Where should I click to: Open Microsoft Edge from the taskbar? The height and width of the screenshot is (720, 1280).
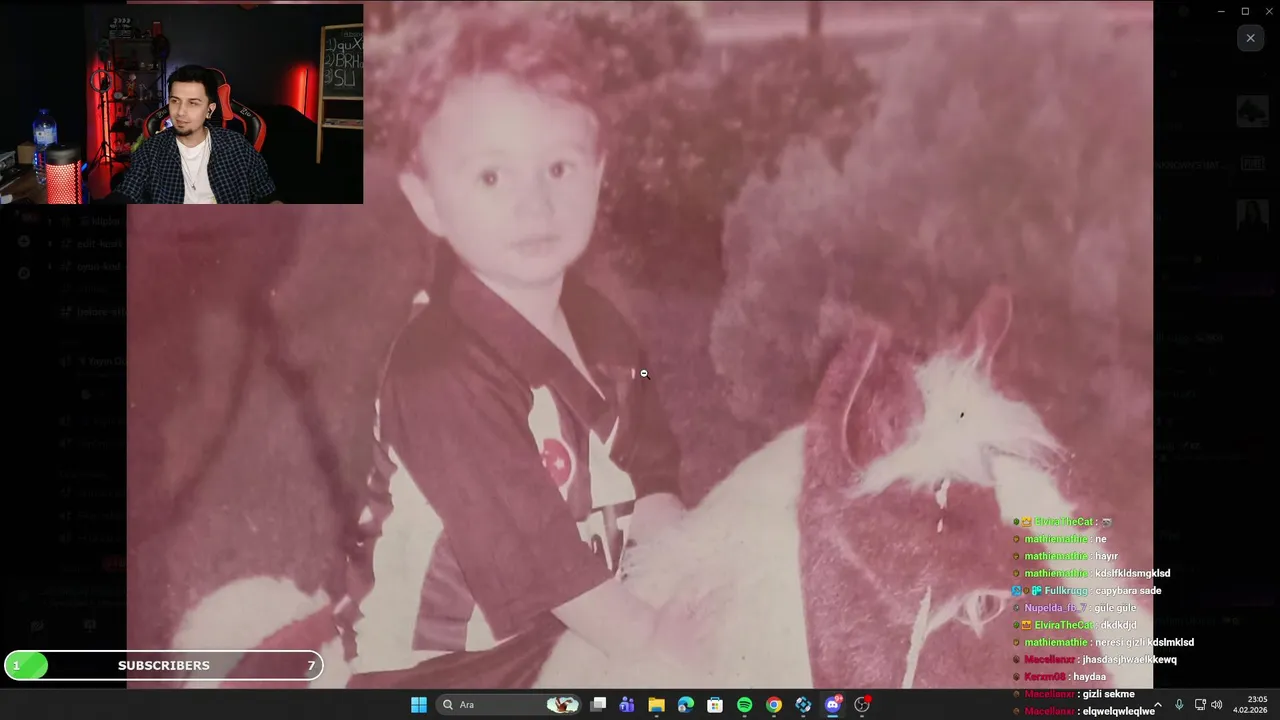pos(686,705)
